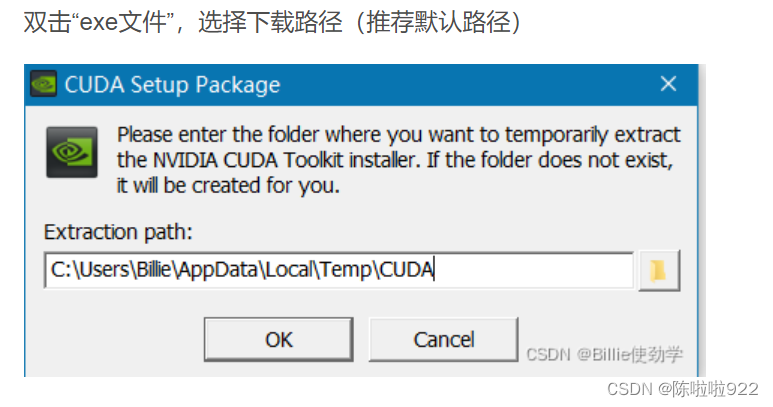
Task: Click the CSDN @陈啦啦922 watermark
Action: click(682, 389)
